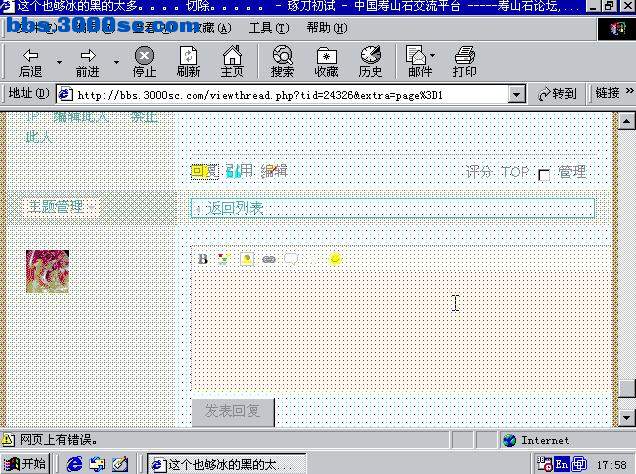
Task: Open the 开始 Start menu
Action: tap(25, 463)
